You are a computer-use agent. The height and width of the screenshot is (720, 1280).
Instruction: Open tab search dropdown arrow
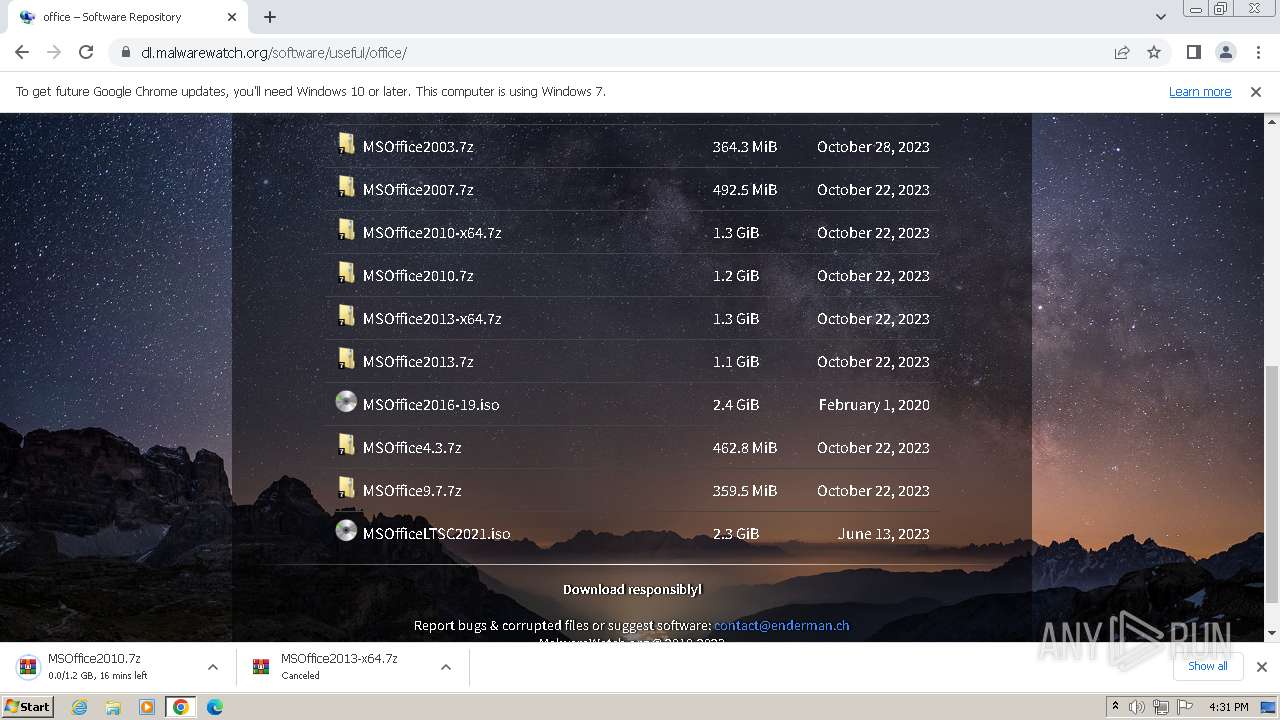coord(1160,17)
